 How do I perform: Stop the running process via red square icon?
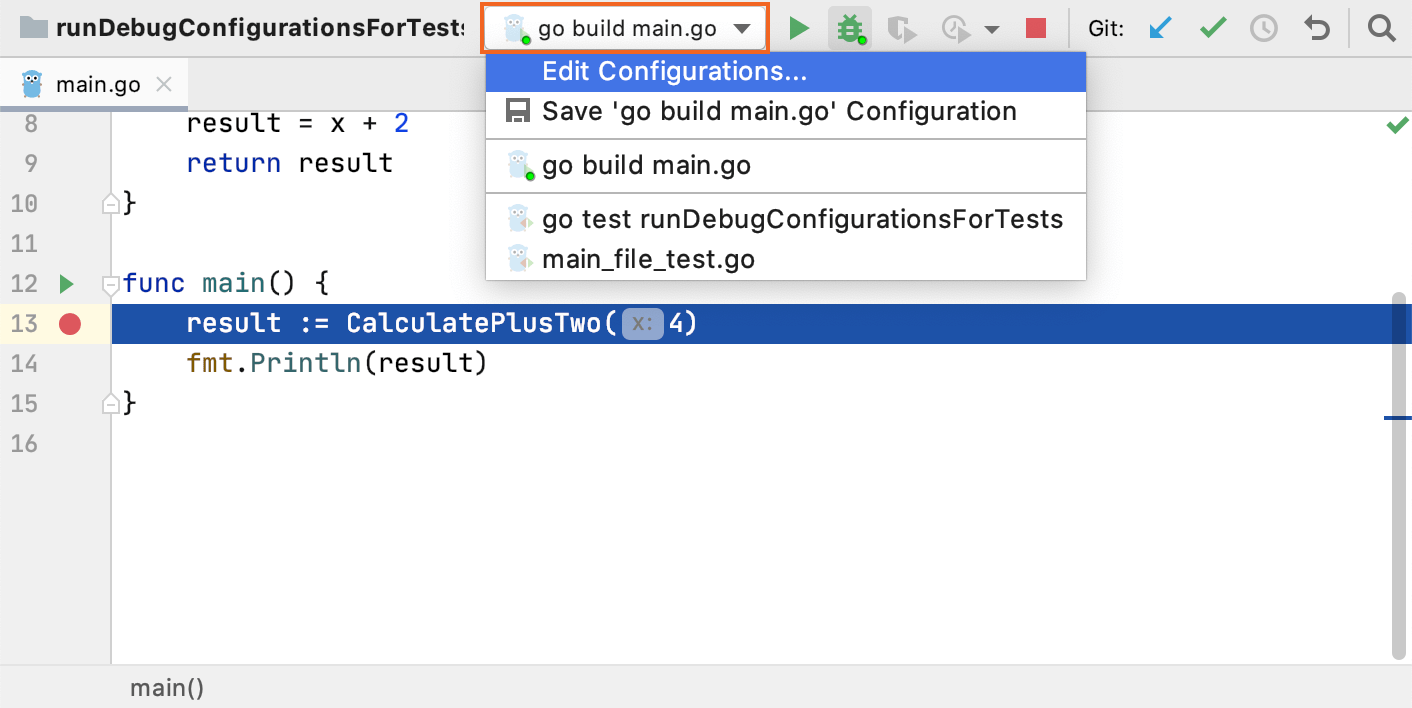[1035, 27]
